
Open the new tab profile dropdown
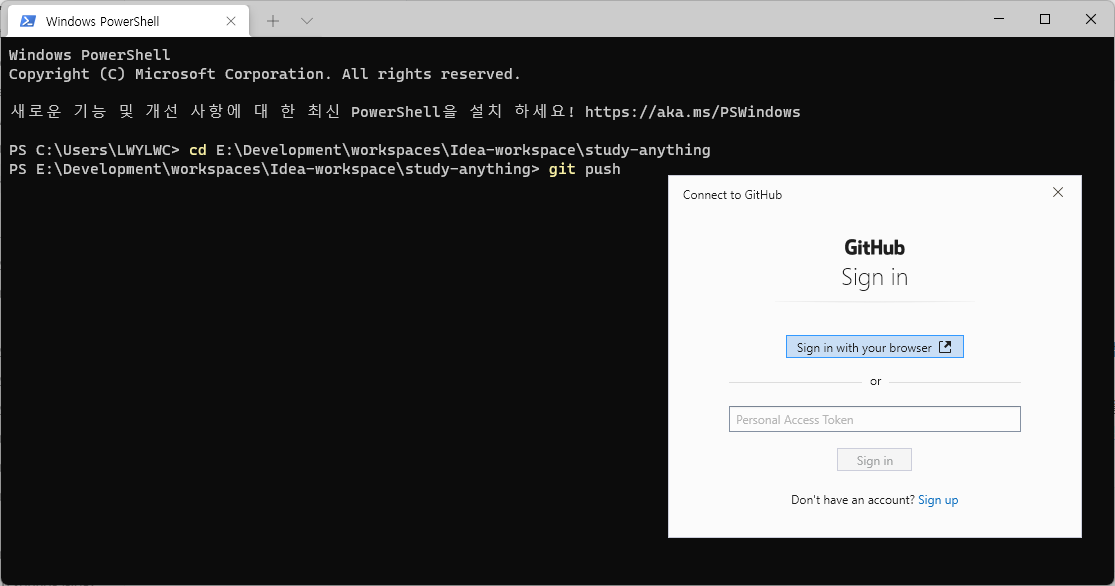pyautogui.click(x=306, y=21)
